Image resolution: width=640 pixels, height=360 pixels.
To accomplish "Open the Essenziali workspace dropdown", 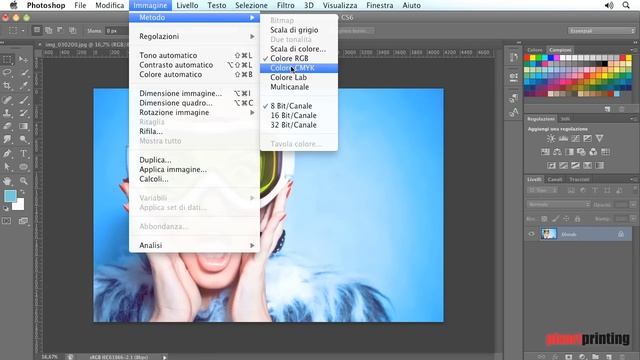I will pos(602,31).
